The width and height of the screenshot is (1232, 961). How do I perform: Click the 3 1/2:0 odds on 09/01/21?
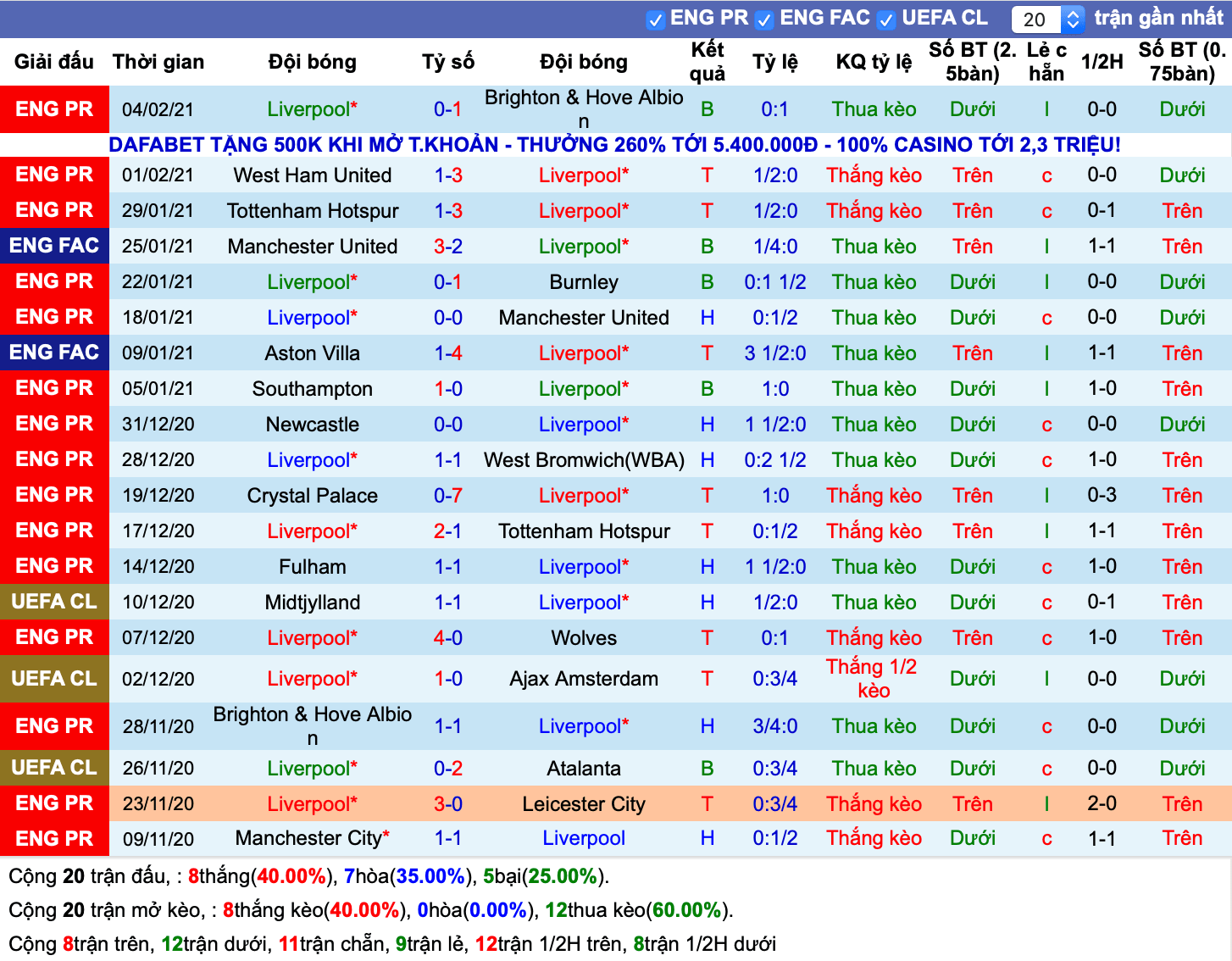(x=775, y=353)
